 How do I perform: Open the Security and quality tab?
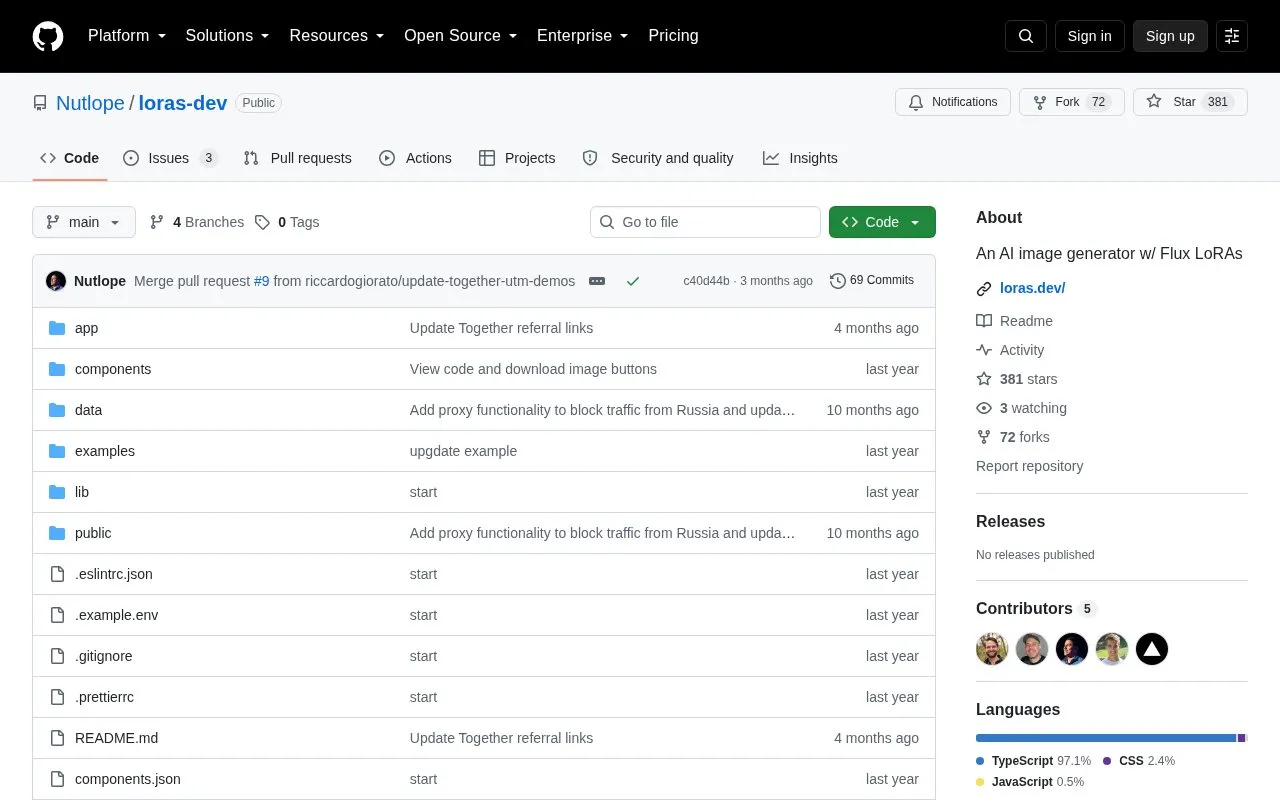tap(658, 158)
